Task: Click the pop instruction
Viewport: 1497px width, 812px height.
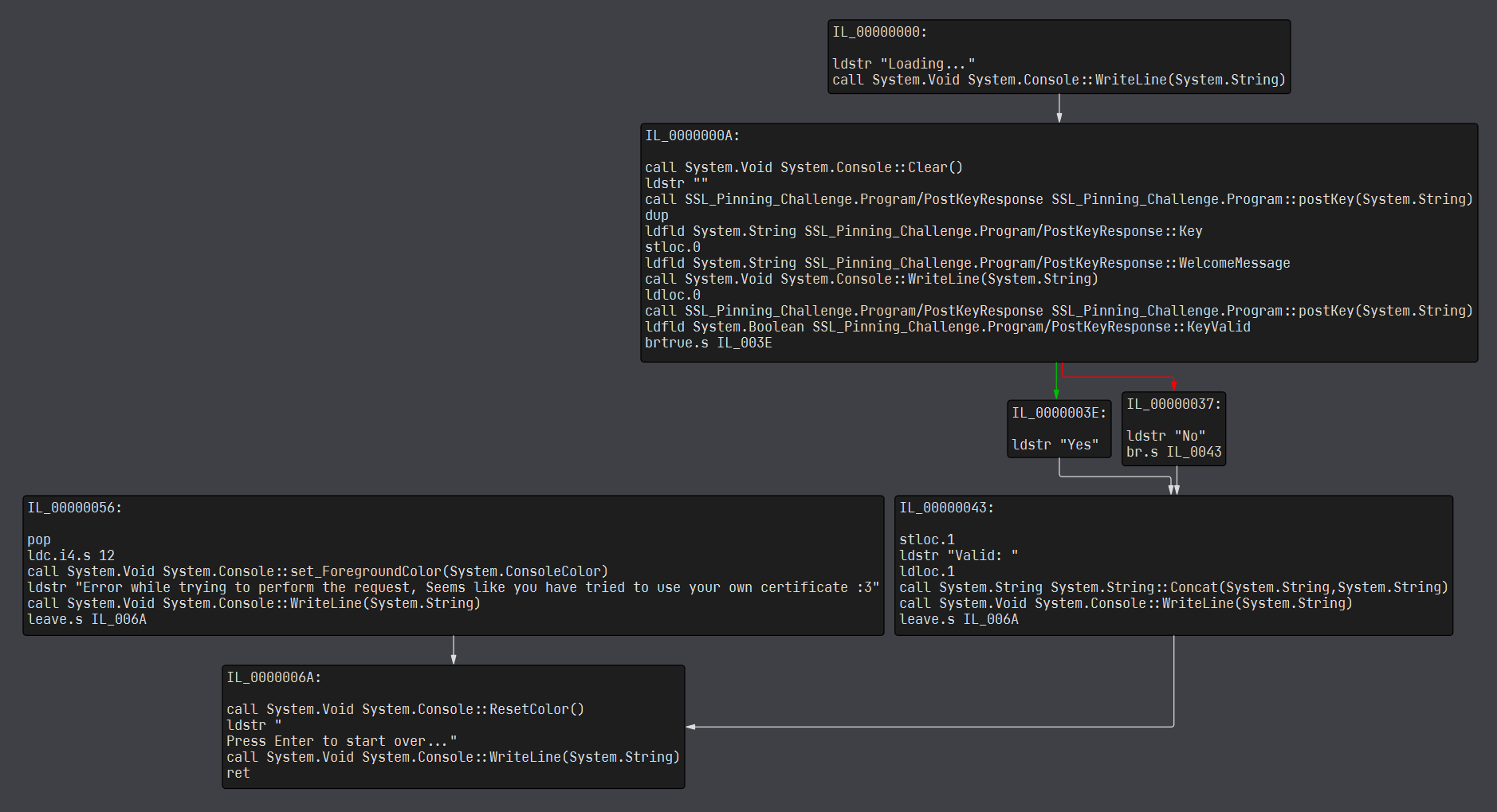Action: 39,539
